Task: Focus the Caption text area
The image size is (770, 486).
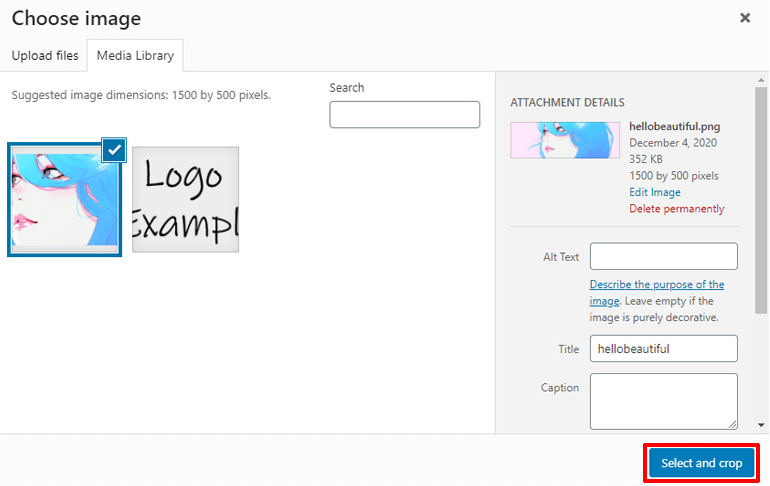Action: 663,401
